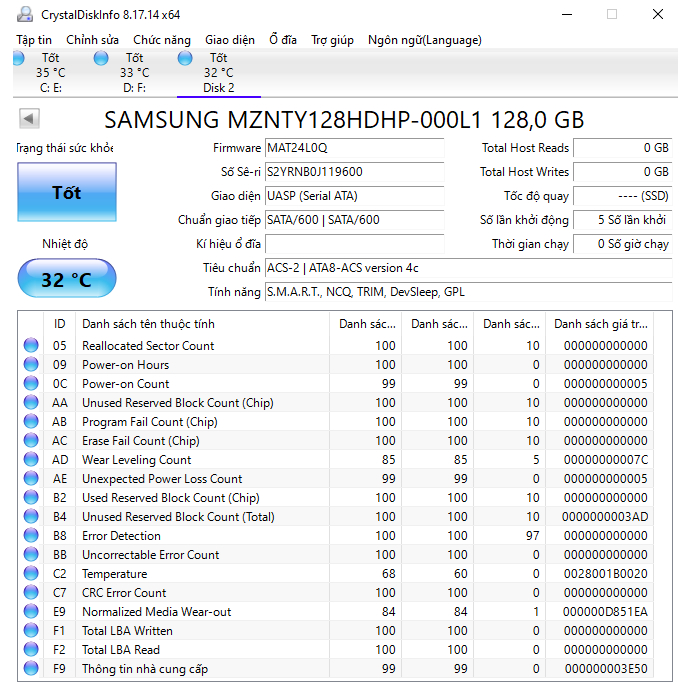Click status orb for Reallocated Sector Count

(31, 346)
